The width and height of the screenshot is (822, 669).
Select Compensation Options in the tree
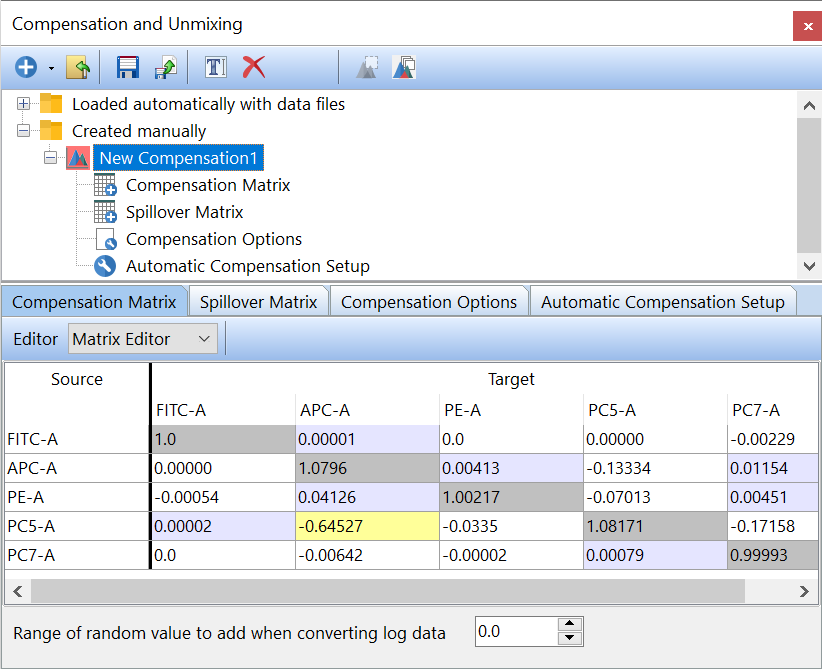(x=213, y=239)
